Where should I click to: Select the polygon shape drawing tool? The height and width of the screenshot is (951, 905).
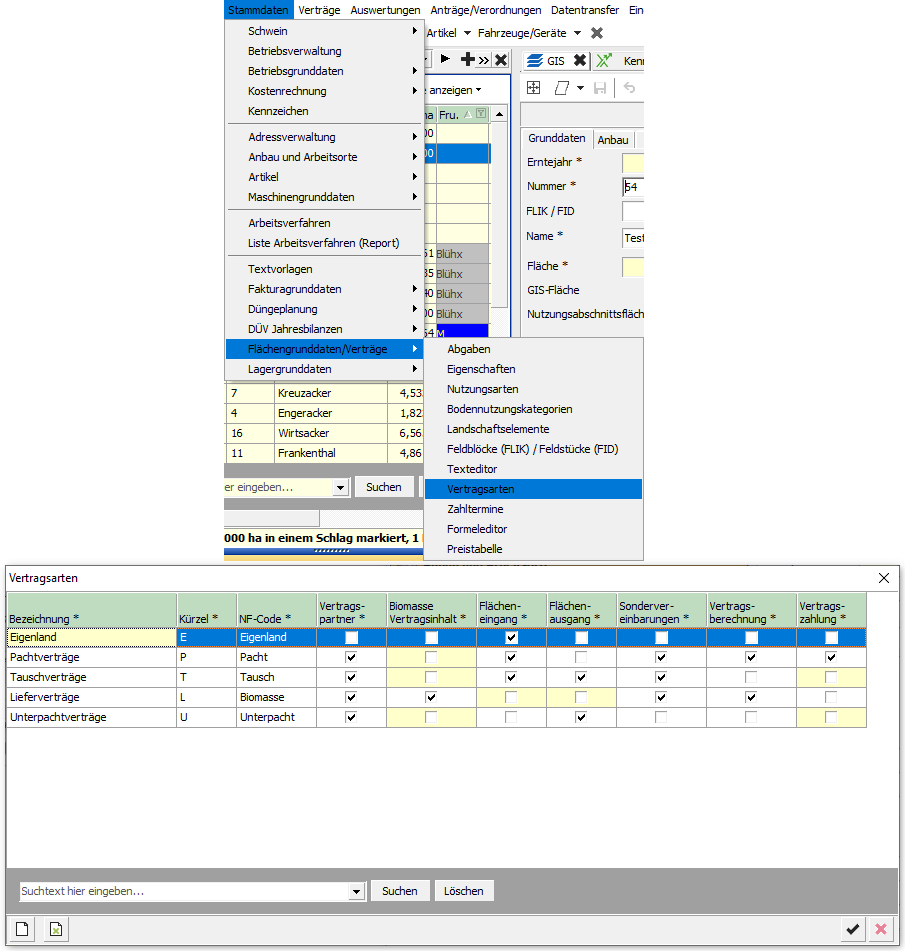(561, 88)
